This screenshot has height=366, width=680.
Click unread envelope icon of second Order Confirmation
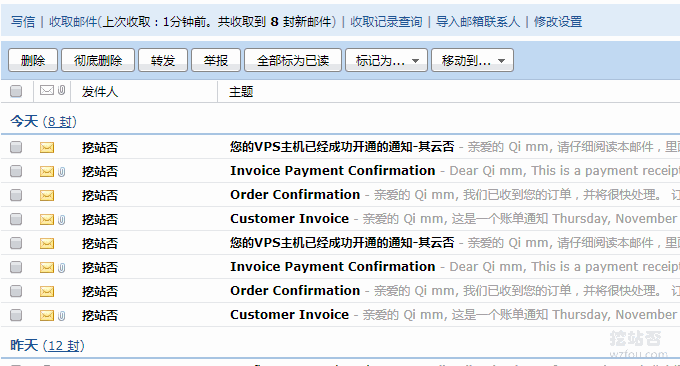(47, 291)
